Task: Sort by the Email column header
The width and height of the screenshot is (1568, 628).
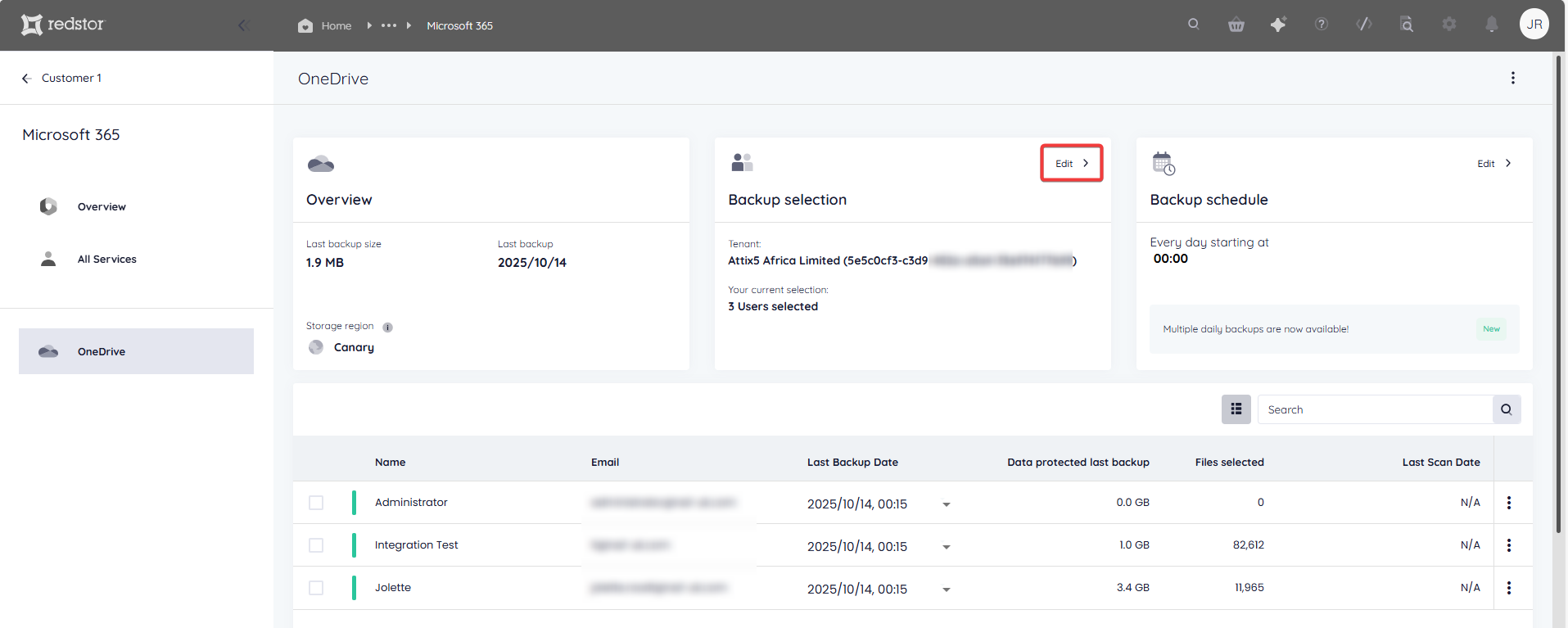Action: (x=605, y=462)
